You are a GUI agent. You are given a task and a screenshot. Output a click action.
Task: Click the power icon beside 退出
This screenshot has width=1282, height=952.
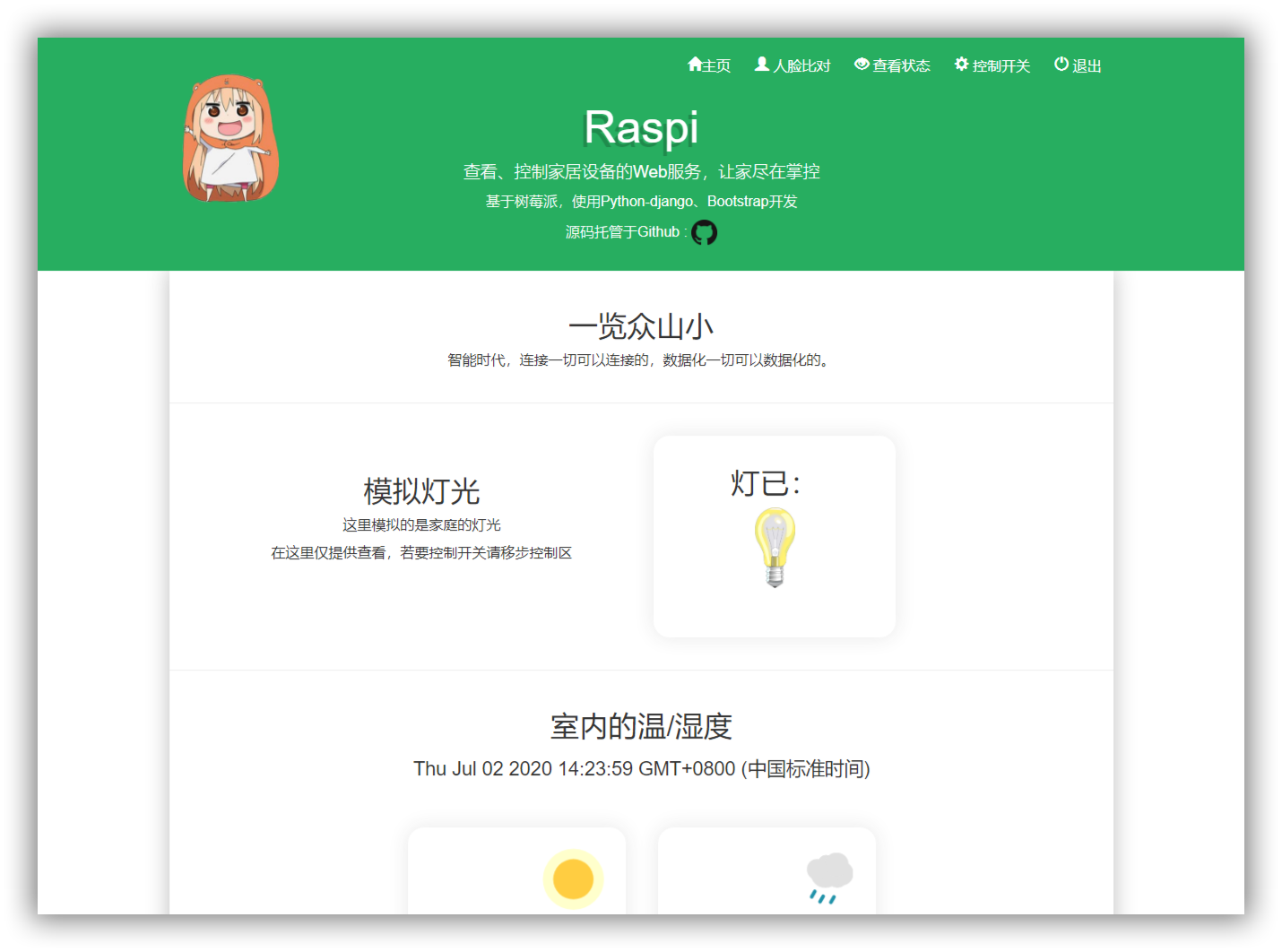pyautogui.click(x=1061, y=65)
